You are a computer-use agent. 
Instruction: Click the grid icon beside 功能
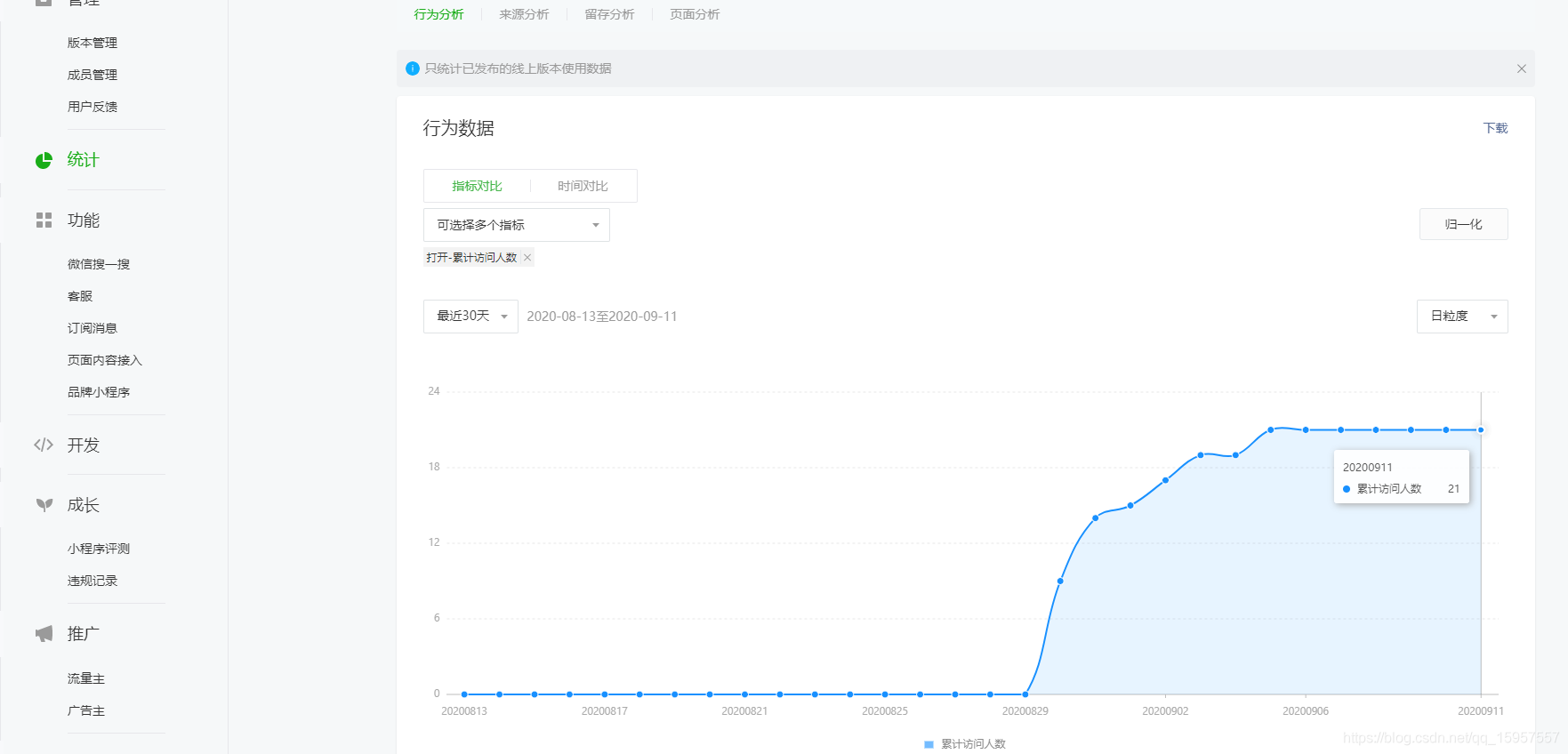click(44, 221)
